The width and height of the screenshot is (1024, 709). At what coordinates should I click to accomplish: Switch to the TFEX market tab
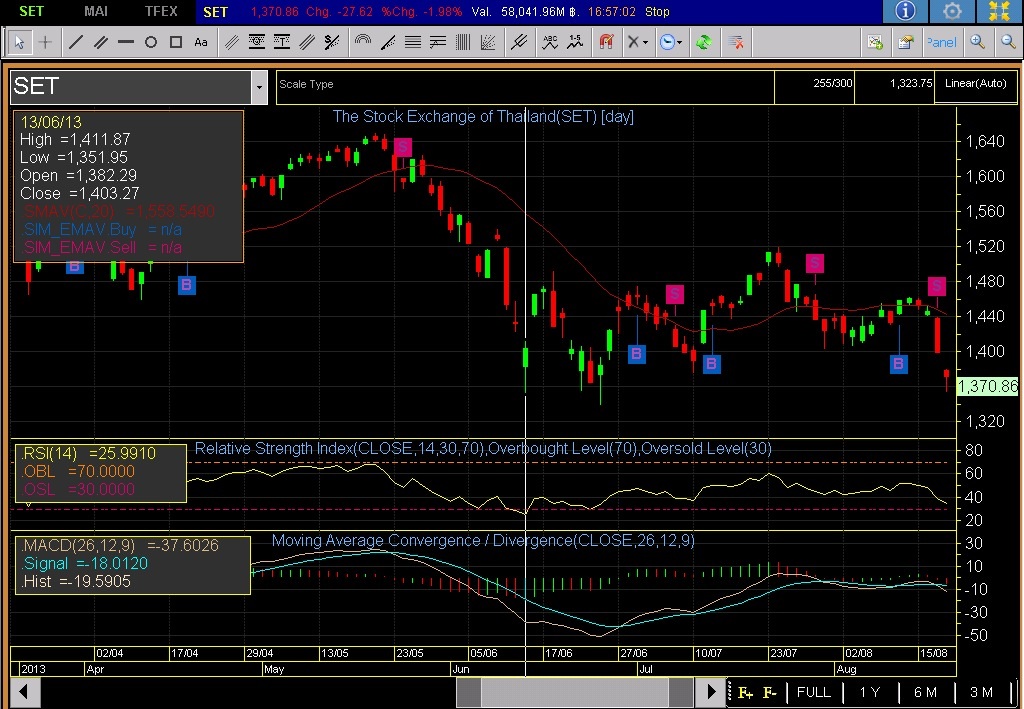(x=161, y=11)
